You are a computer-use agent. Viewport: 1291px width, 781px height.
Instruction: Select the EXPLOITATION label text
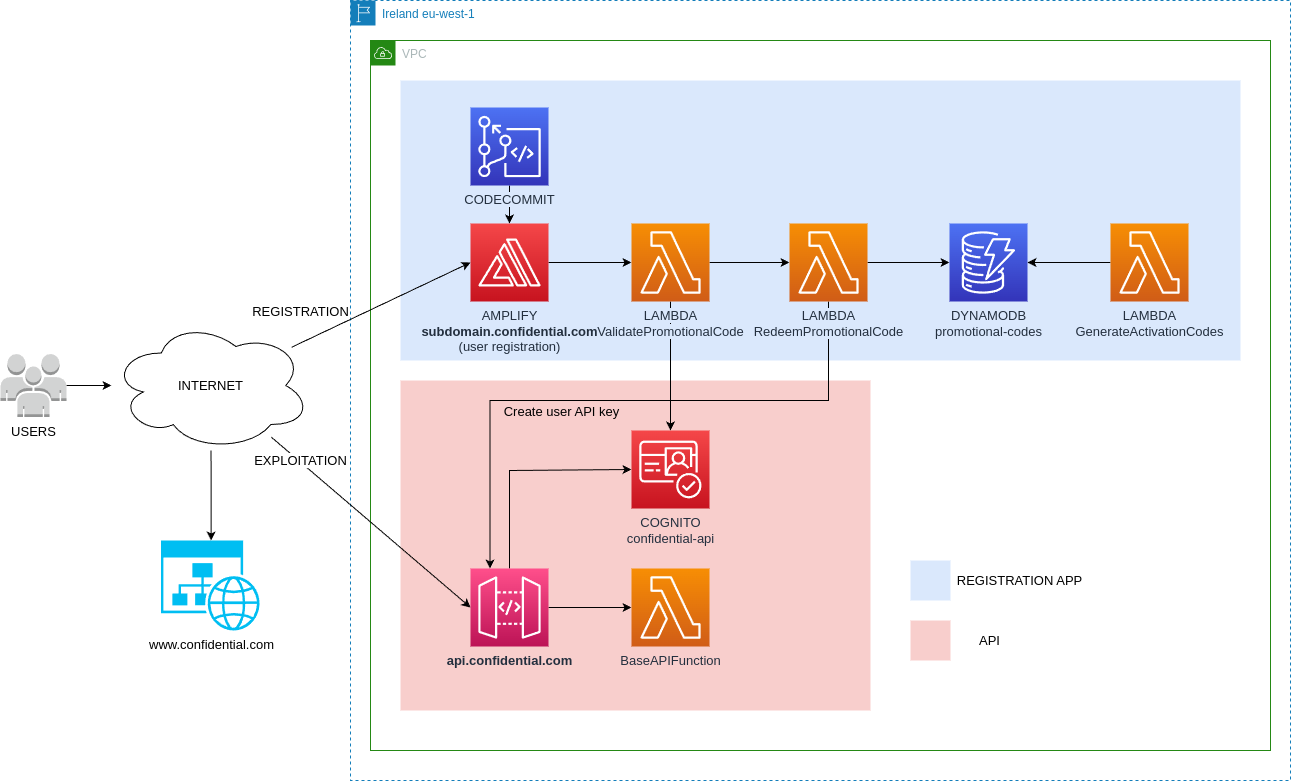pyautogui.click(x=301, y=460)
